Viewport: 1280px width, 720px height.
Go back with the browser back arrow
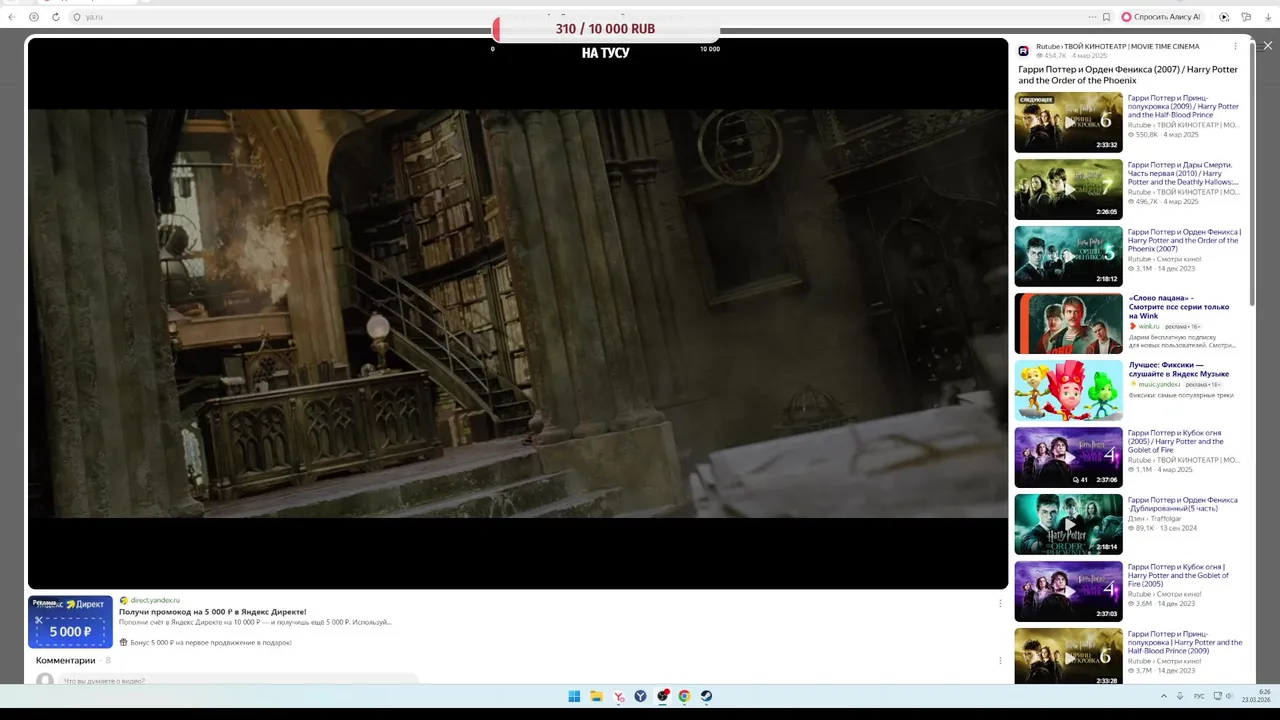(12, 17)
